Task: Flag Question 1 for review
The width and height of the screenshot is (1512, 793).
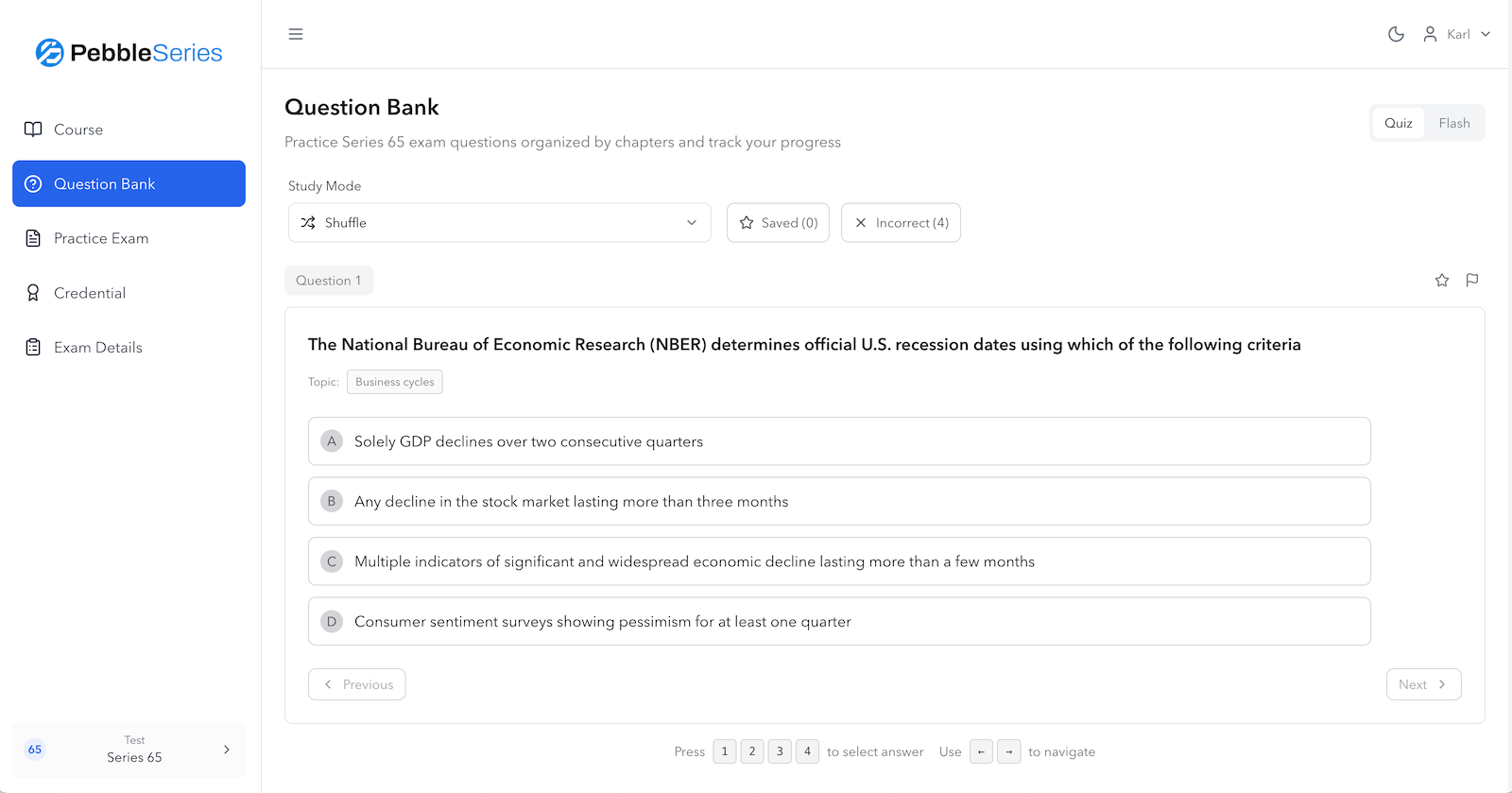Action: [x=1472, y=280]
